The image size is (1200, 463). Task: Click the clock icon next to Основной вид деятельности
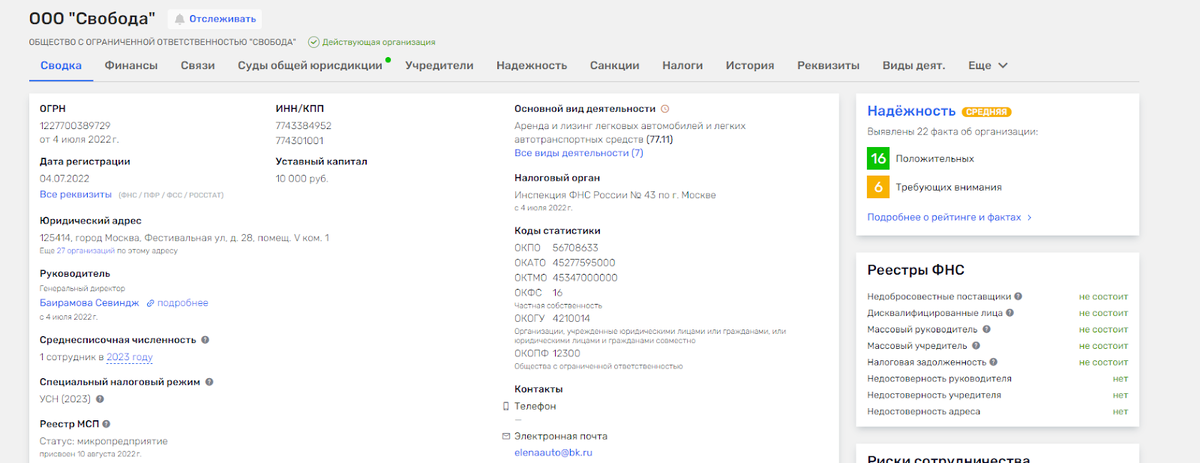(x=665, y=108)
